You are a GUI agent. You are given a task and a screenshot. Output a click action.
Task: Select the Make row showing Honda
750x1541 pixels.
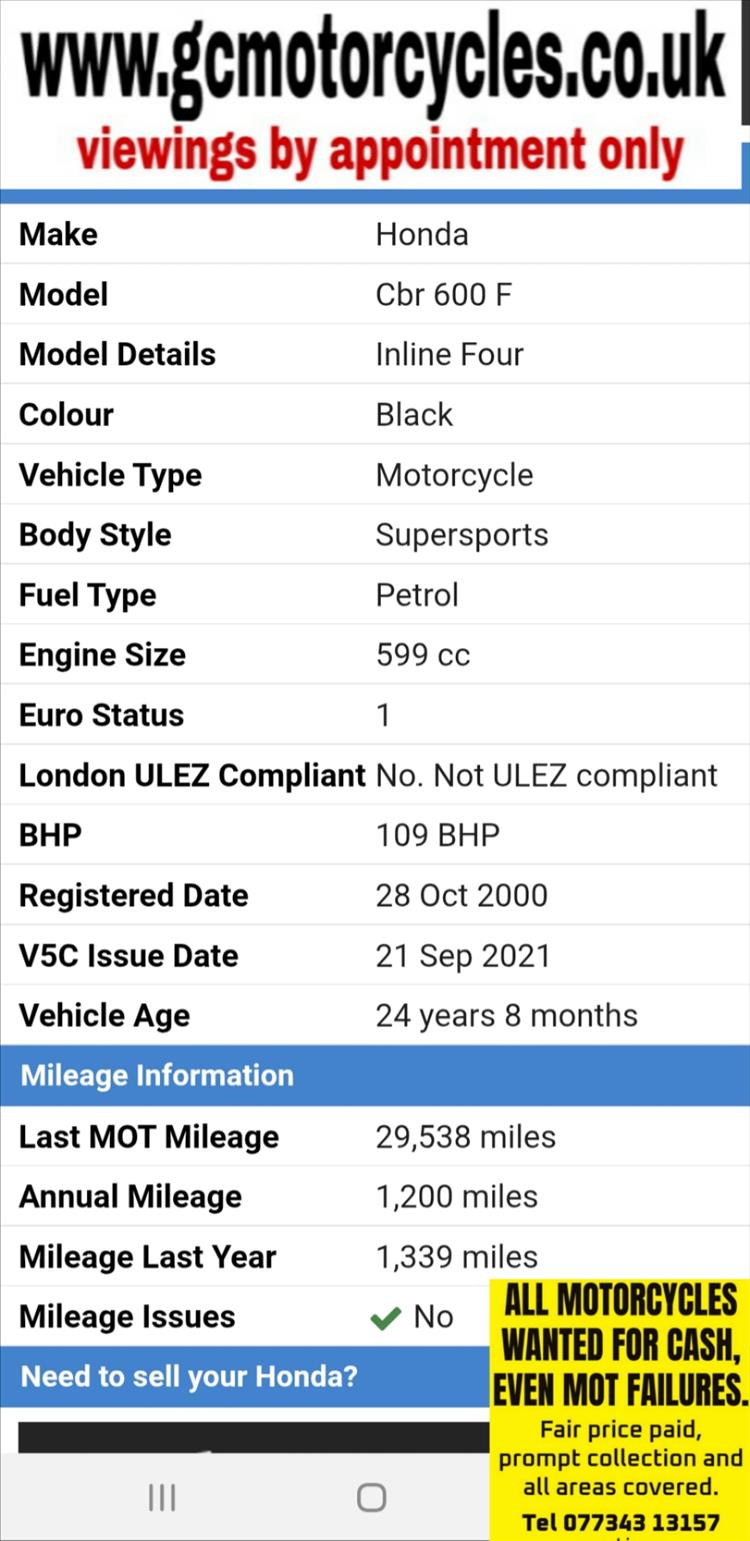(x=375, y=235)
